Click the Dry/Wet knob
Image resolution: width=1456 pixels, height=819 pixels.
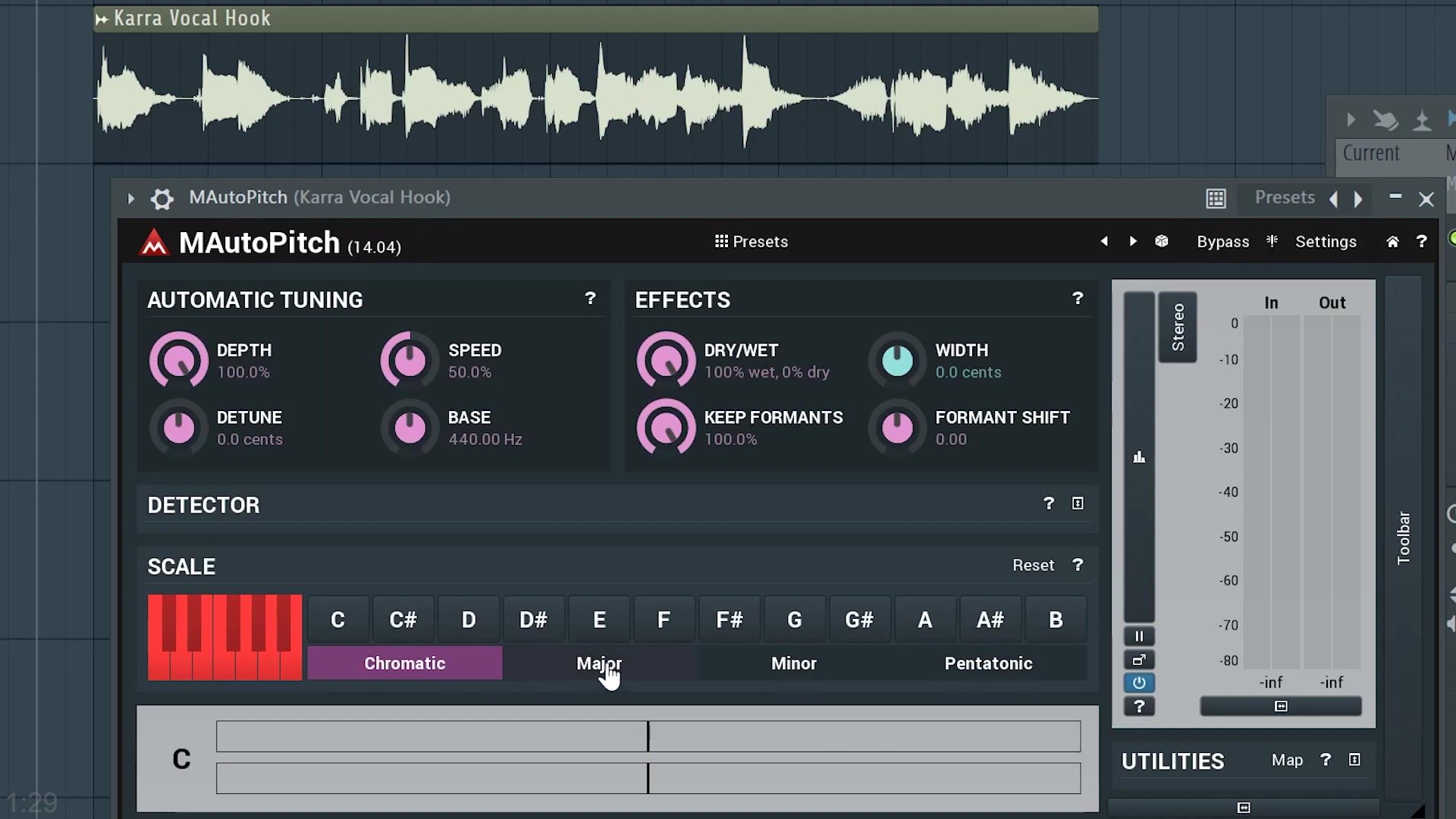[666, 360]
